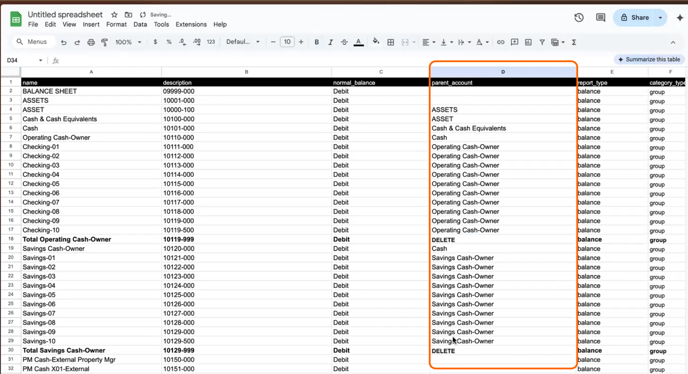Click the font size field showing 10
The width and height of the screenshot is (688, 374).
287,42
